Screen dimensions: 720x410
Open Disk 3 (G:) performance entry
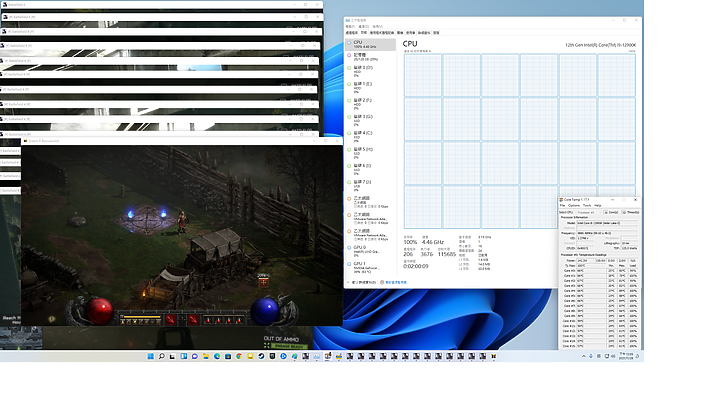370,120
